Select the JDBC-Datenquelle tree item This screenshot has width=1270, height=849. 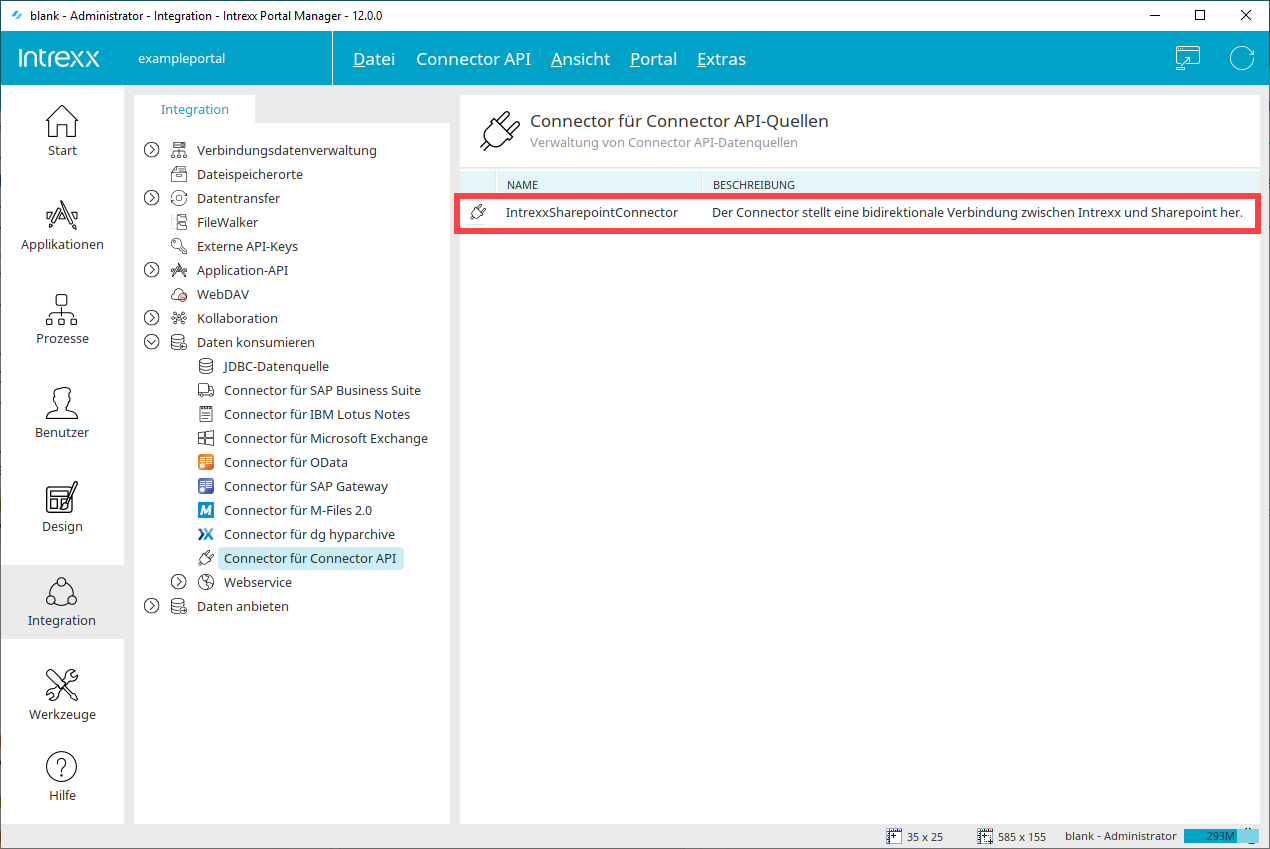click(276, 366)
